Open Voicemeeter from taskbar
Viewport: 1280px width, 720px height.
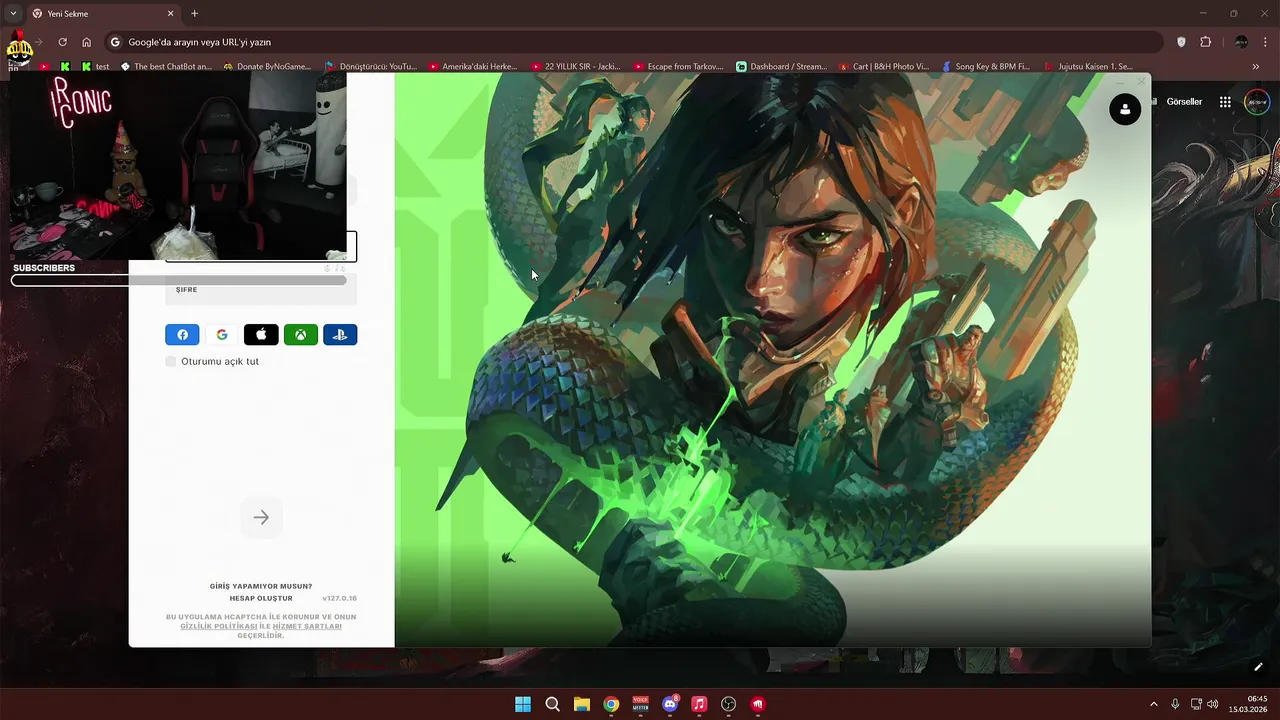(x=641, y=704)
